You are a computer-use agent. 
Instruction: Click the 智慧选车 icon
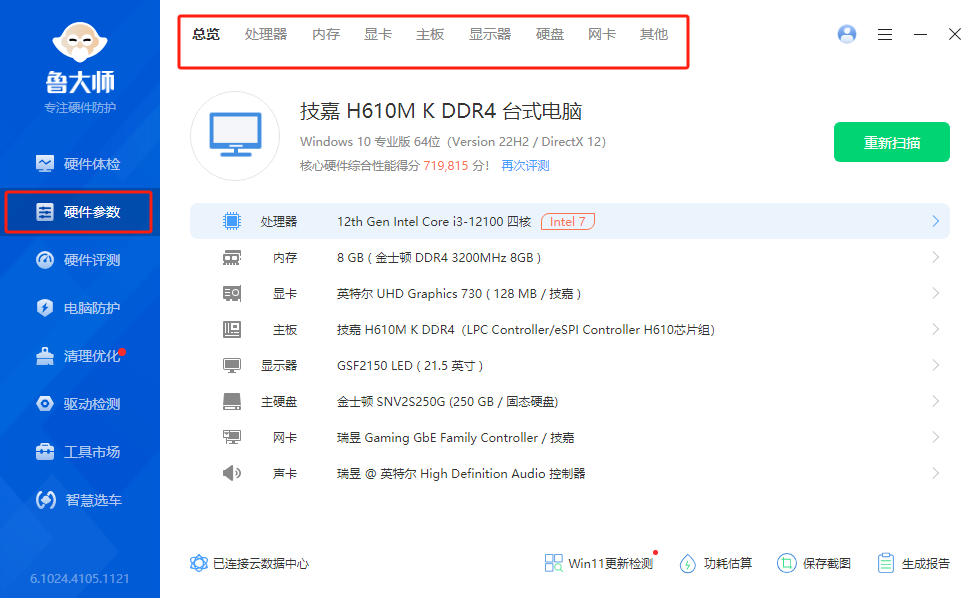(x=46, y=500)
